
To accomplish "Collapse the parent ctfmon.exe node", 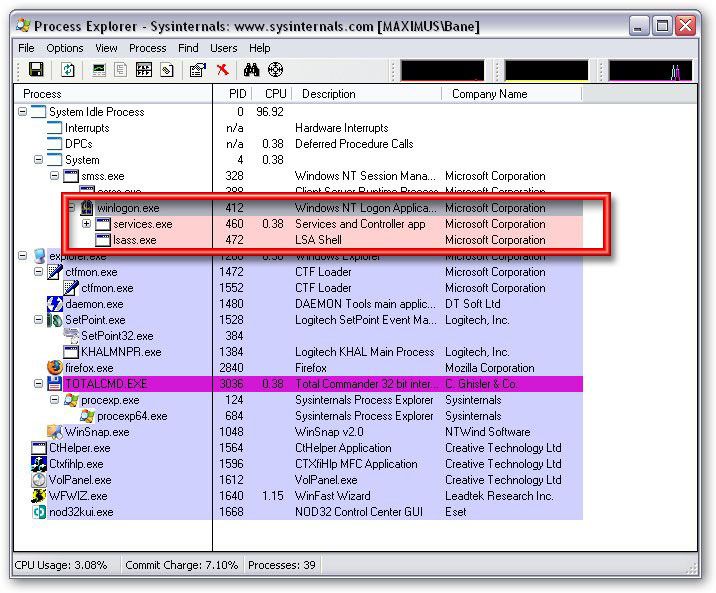I will click(x=38, y=272).
